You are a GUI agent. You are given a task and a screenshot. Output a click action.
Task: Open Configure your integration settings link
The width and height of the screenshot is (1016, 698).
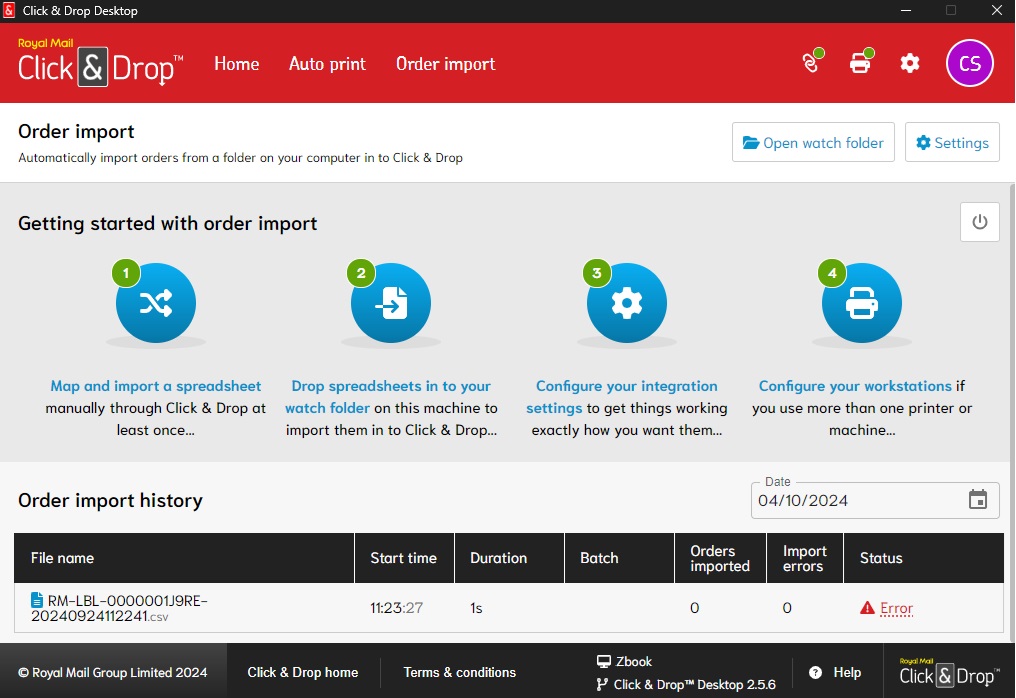click(622, 397)
